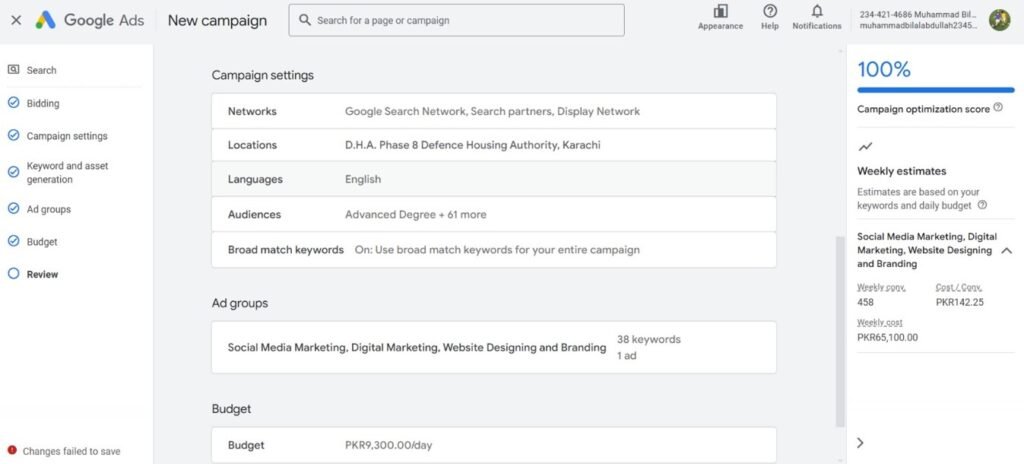Open Keyword and asset generation step
This screenshot has width=1024, height=464.
(68, 173)
